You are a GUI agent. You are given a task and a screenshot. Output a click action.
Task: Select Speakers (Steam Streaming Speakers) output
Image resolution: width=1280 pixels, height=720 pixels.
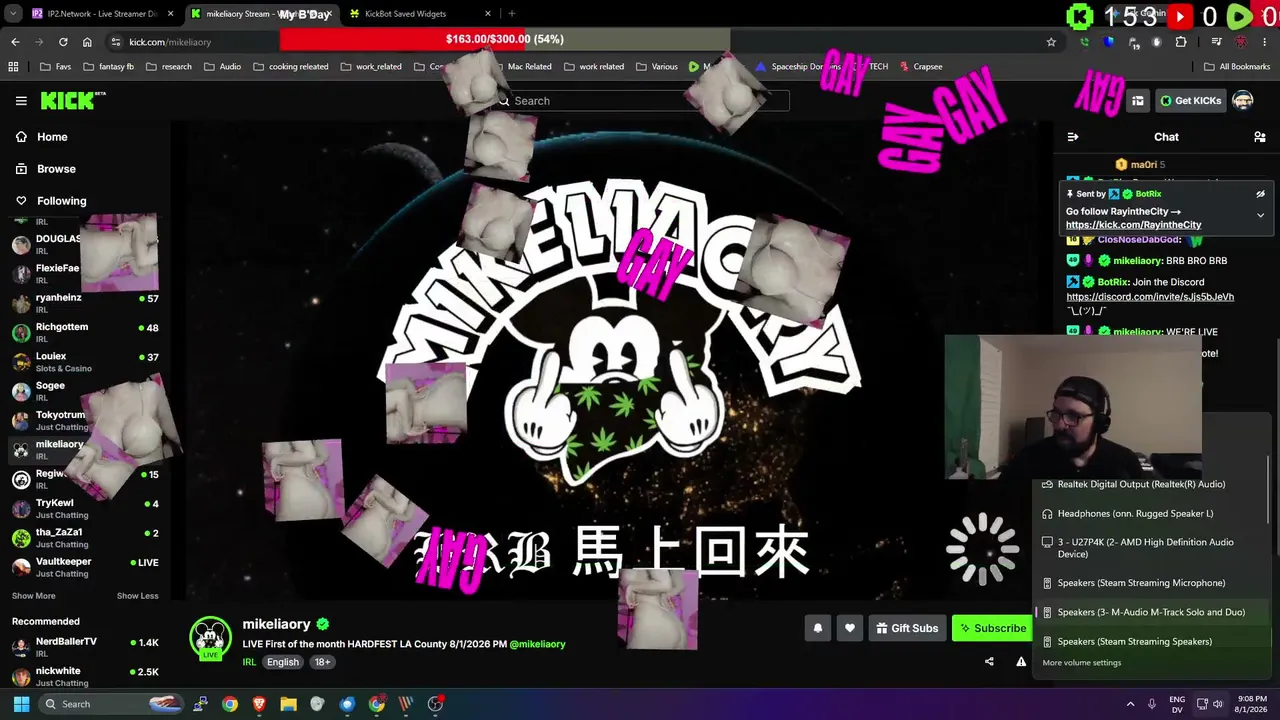coord(1150,641)
